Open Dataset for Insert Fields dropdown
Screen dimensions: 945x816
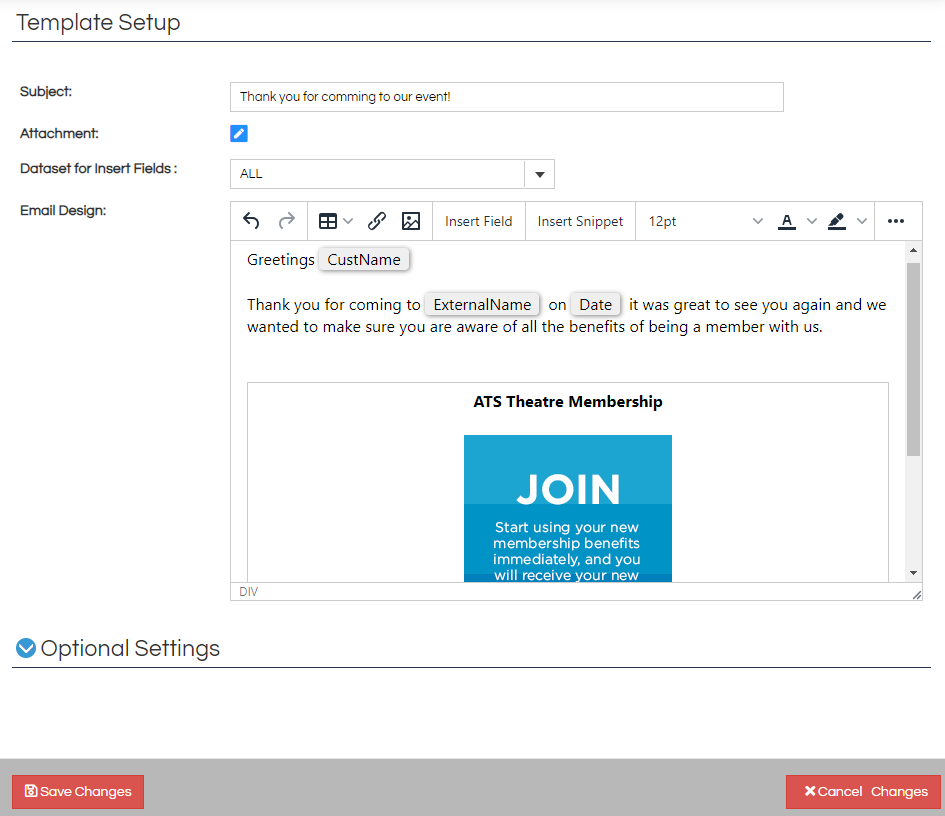click(539, 174)
